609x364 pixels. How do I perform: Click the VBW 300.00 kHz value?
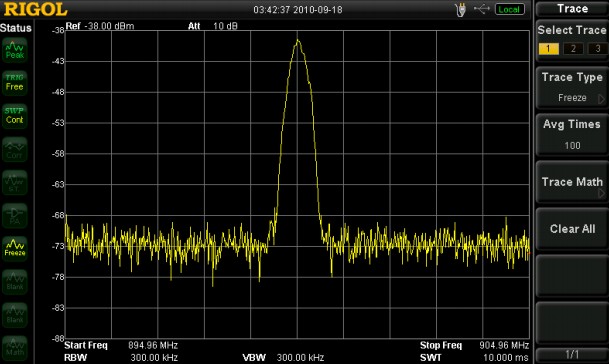click(300, 357)
